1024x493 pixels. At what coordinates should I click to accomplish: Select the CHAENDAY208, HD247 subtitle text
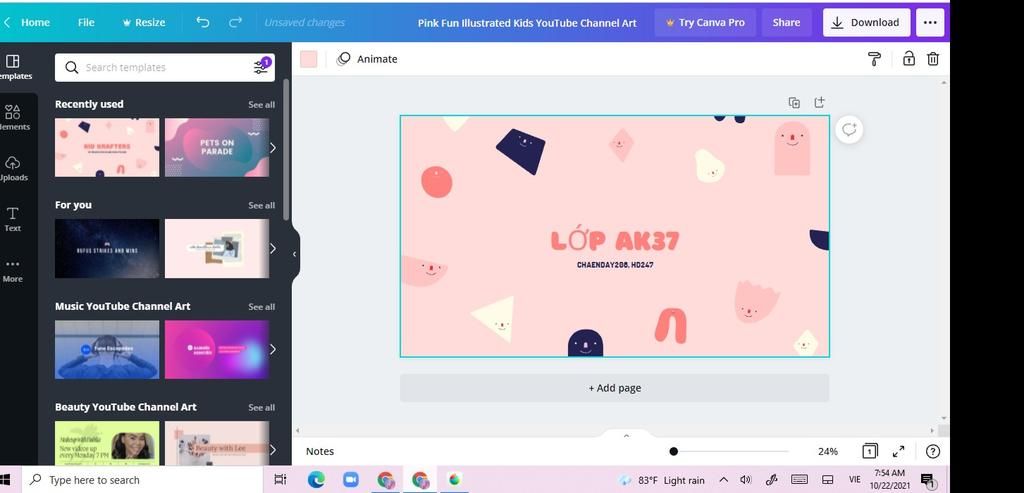pyautogui.click(x=615, y=265)
